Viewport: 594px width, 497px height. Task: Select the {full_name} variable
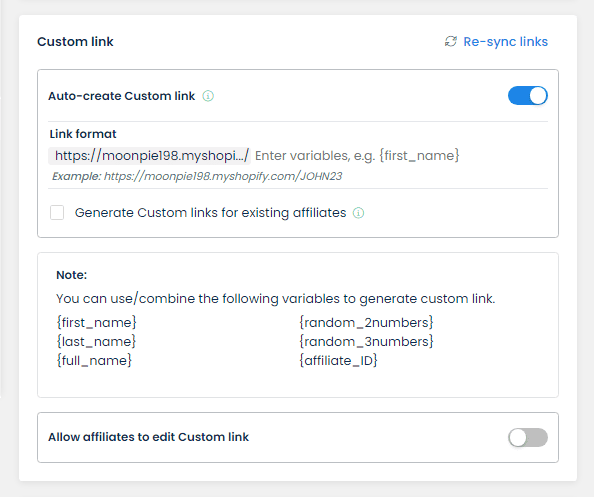[x=94, y=360]
